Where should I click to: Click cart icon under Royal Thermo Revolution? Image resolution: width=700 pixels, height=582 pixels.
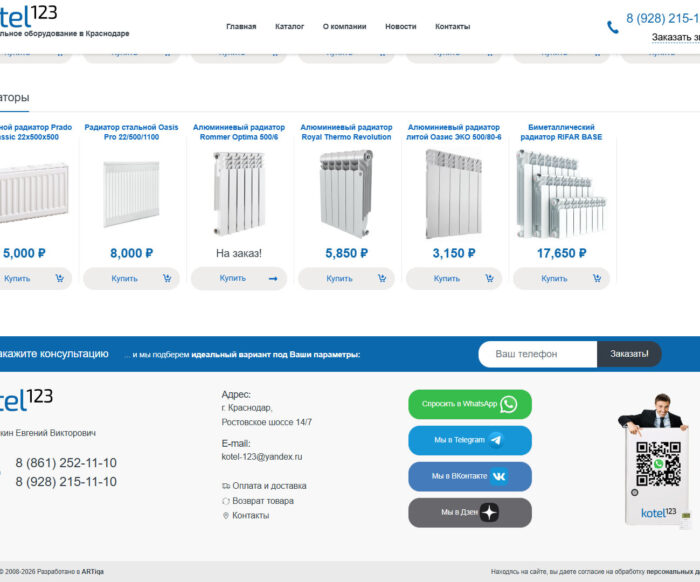click(x=381, y=279)
